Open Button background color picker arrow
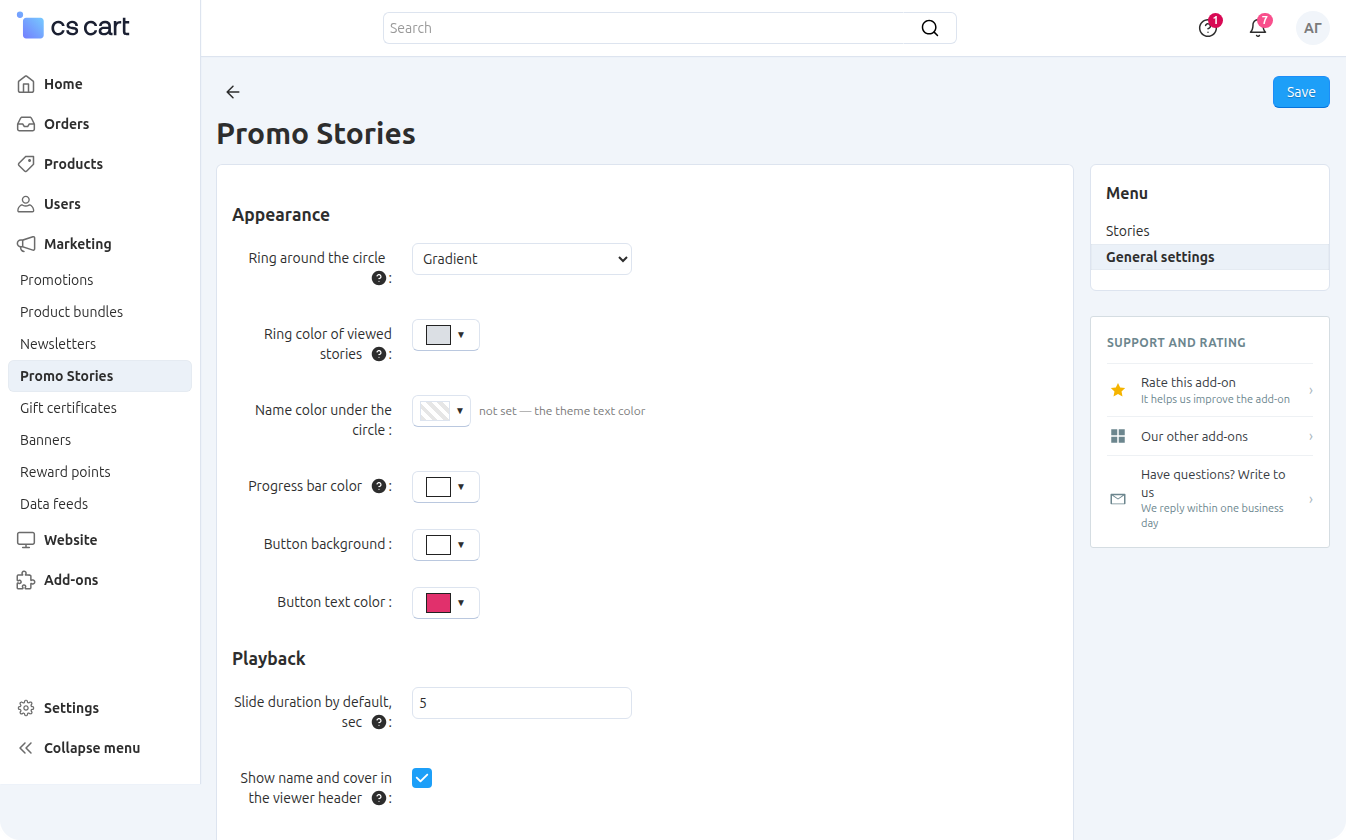Image resolution: width=1346 pixels, height=840 pixels. (x=461, y=545)
